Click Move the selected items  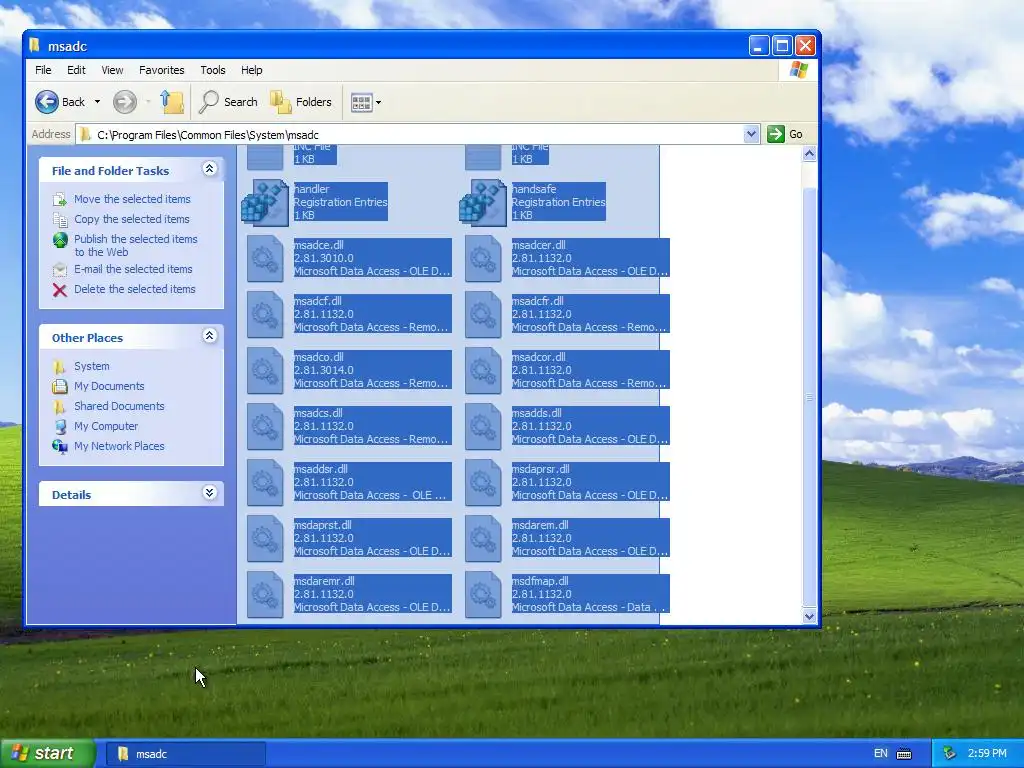(x=132, y=199)
